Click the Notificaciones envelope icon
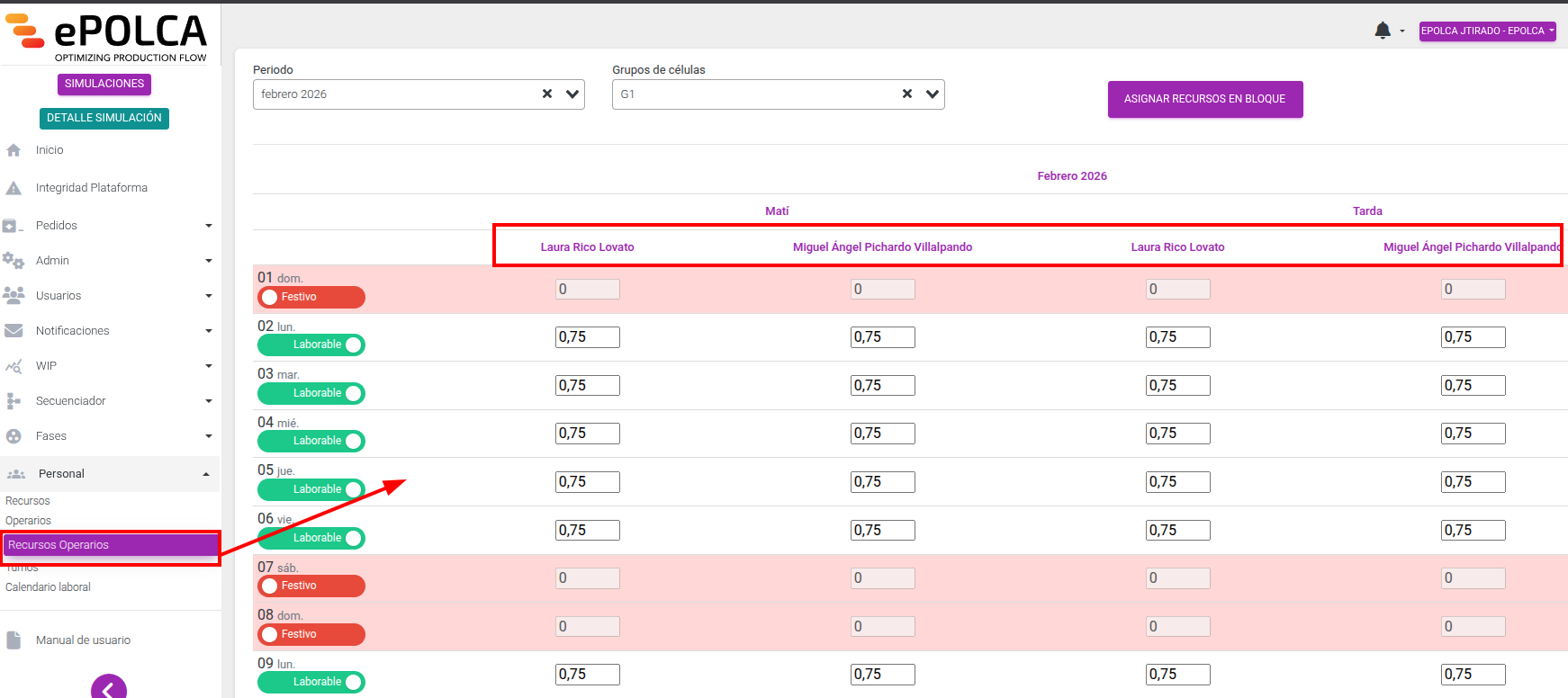 pyautogui.click(x=14, y=330)
